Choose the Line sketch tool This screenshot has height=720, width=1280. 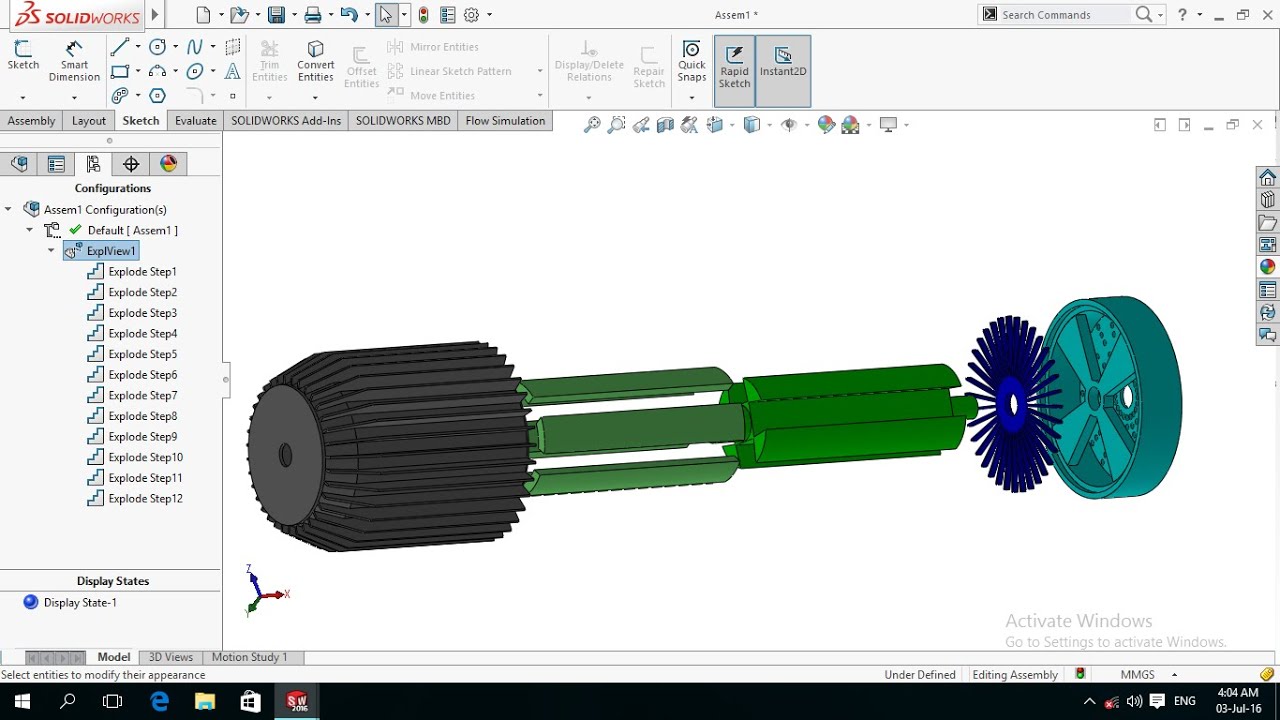[x=119, y=47]
